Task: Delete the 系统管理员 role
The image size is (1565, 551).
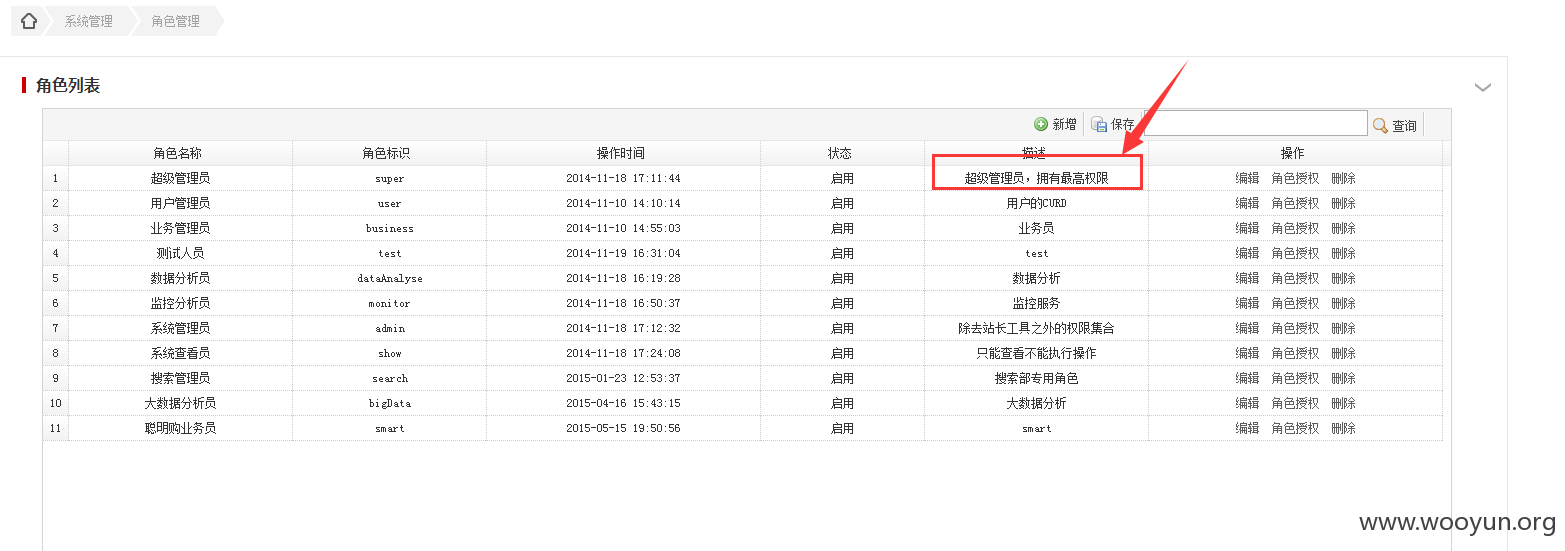Action: coord(1343,328)
